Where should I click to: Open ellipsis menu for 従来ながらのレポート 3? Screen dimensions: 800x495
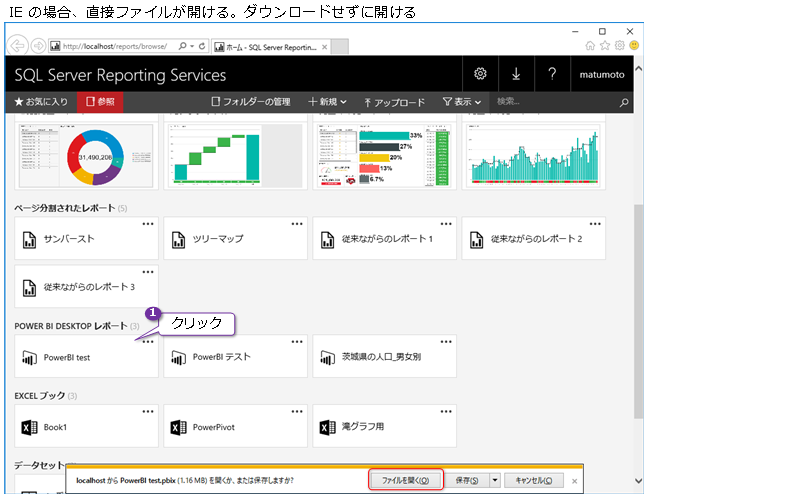point(148,272)
